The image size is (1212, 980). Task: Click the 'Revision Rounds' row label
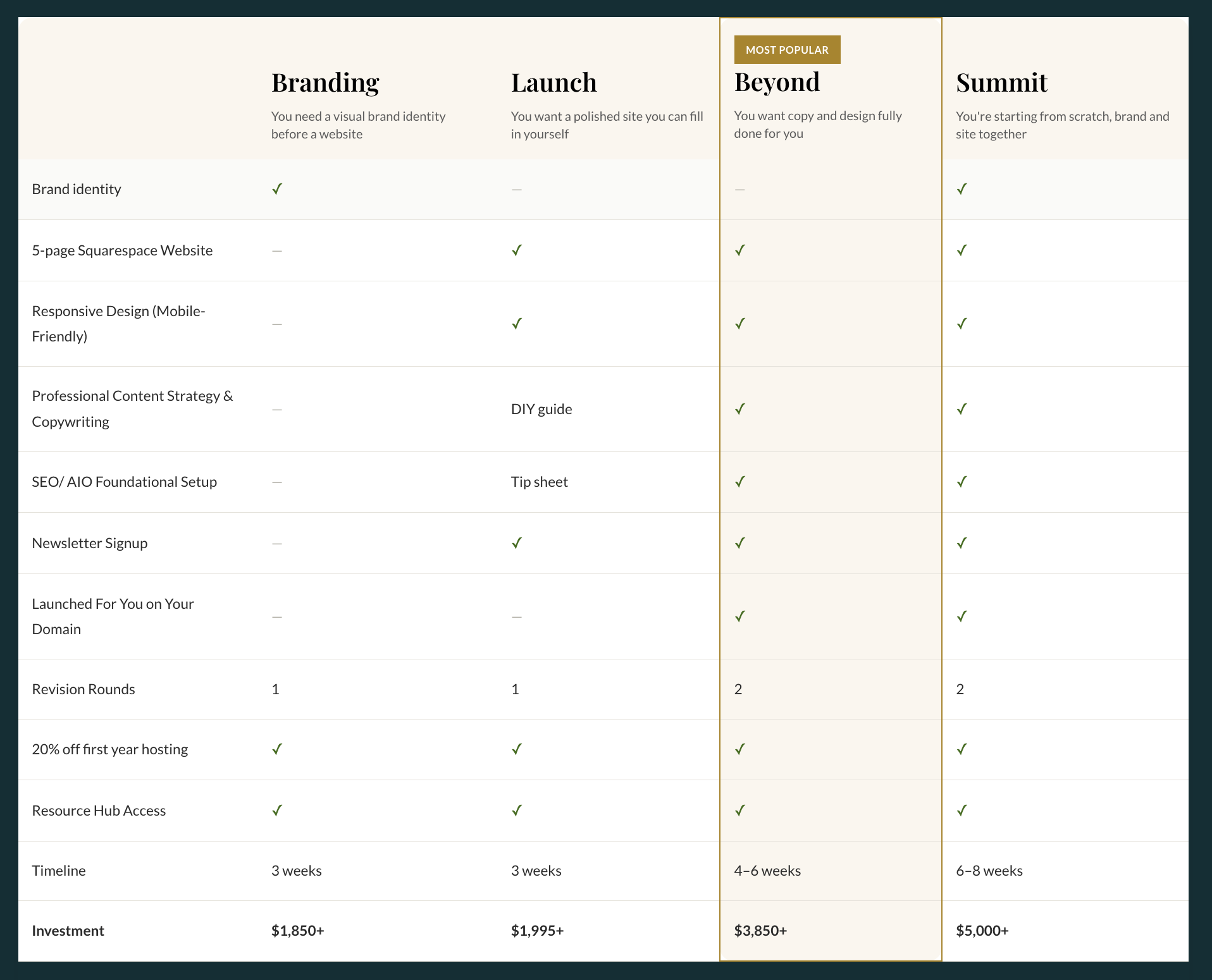pos(83,689)
